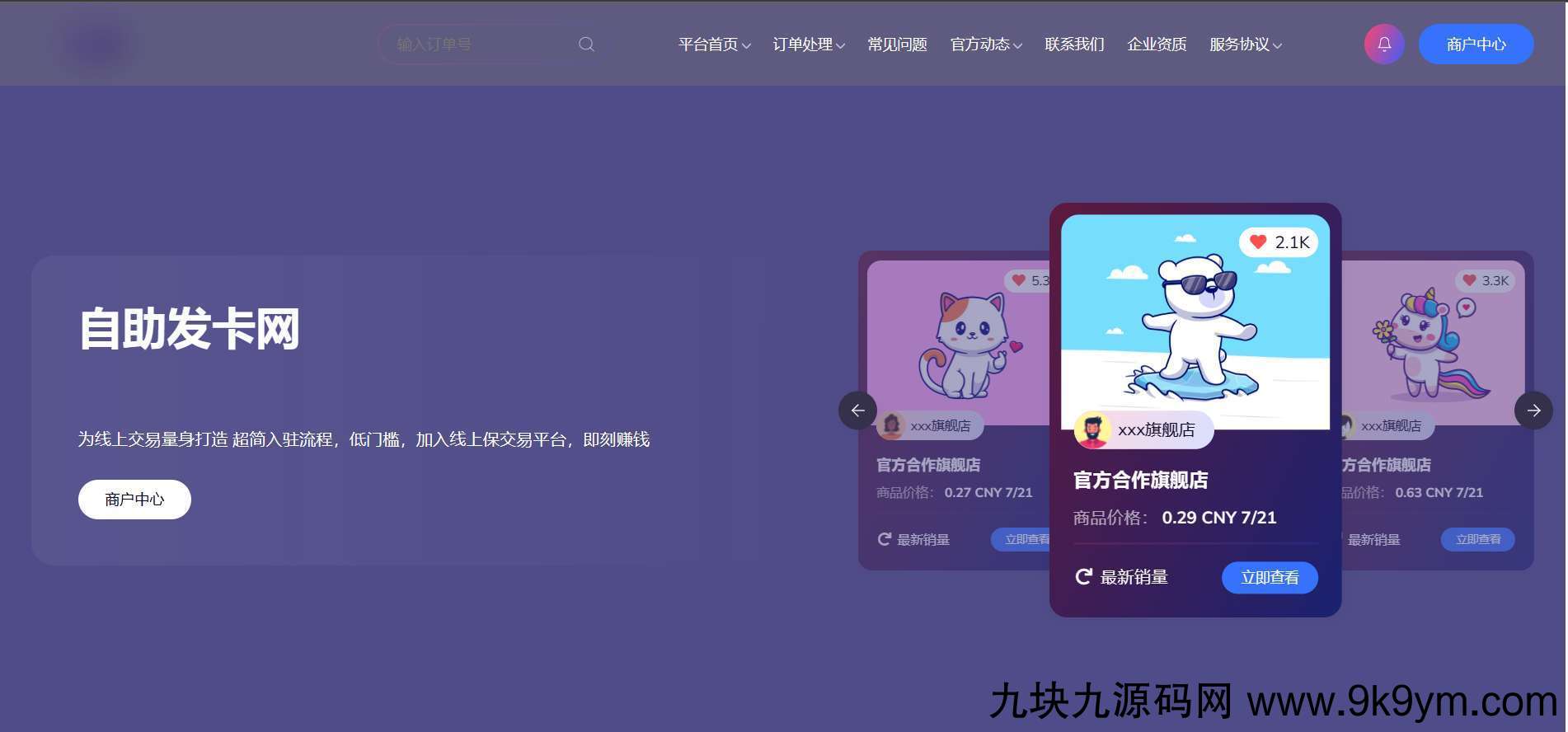Click the blurred site logo
1568x732 pixels.
96,45
